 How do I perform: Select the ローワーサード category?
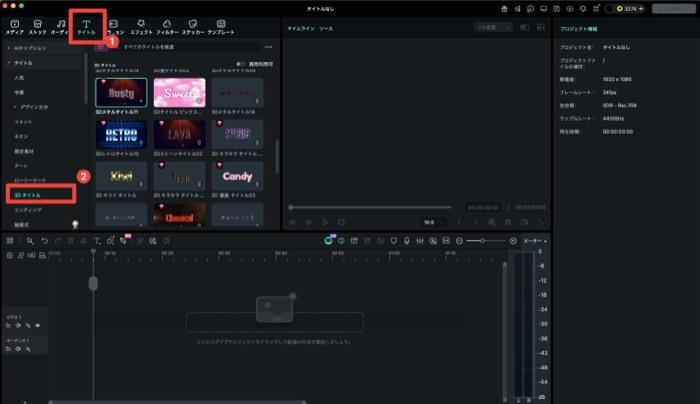point(30,180)
